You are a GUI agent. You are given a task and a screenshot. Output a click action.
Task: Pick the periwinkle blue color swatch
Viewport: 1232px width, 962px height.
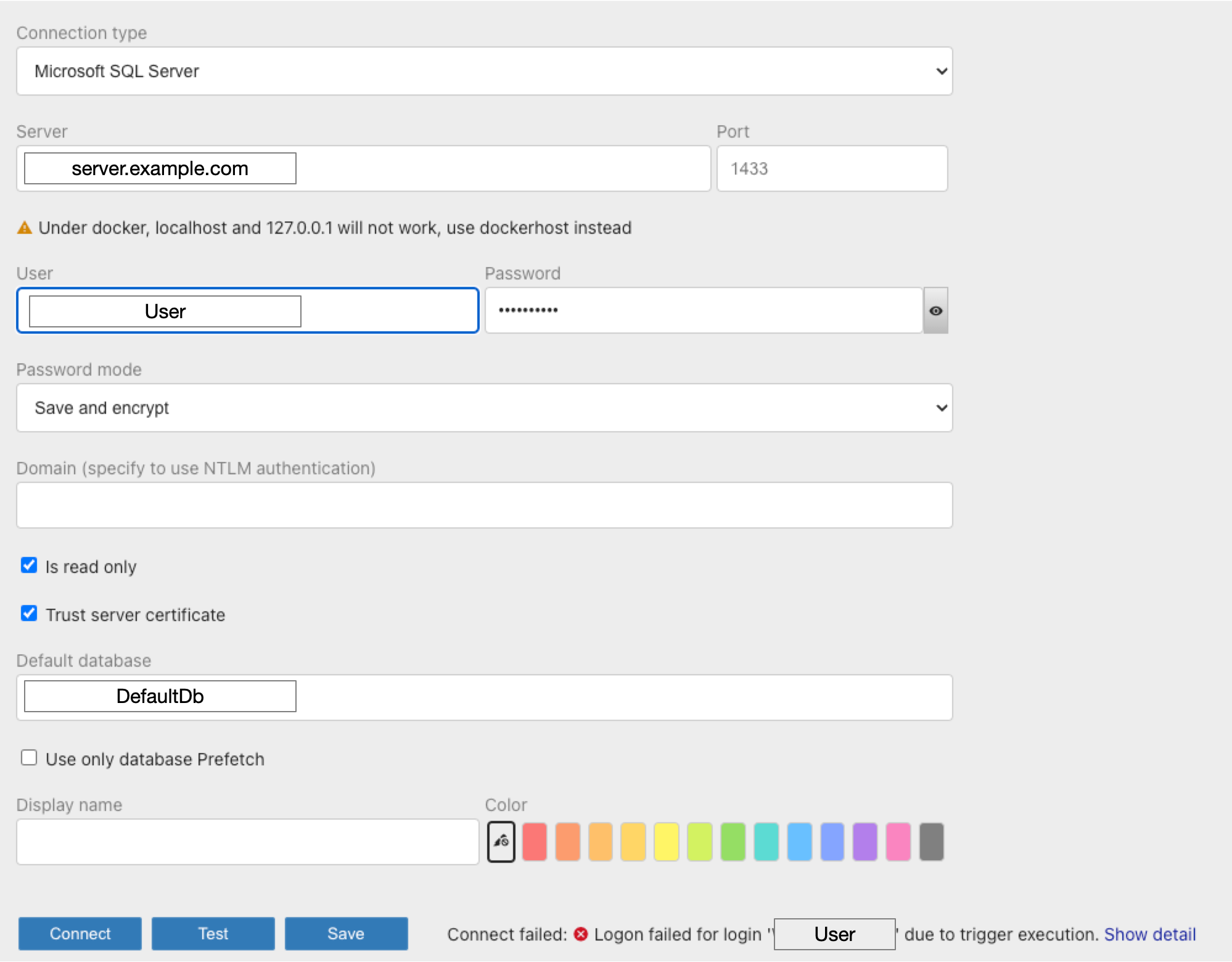832,841
